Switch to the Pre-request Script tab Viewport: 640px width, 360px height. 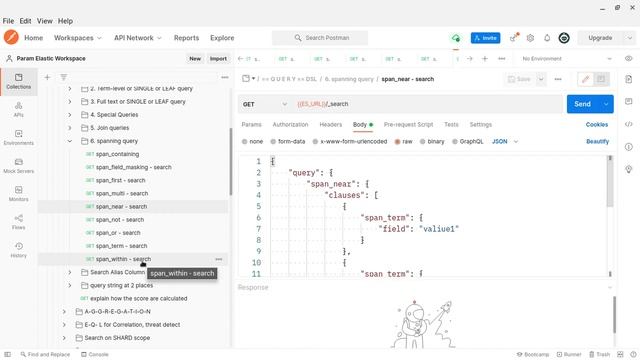tap(408, 124)
